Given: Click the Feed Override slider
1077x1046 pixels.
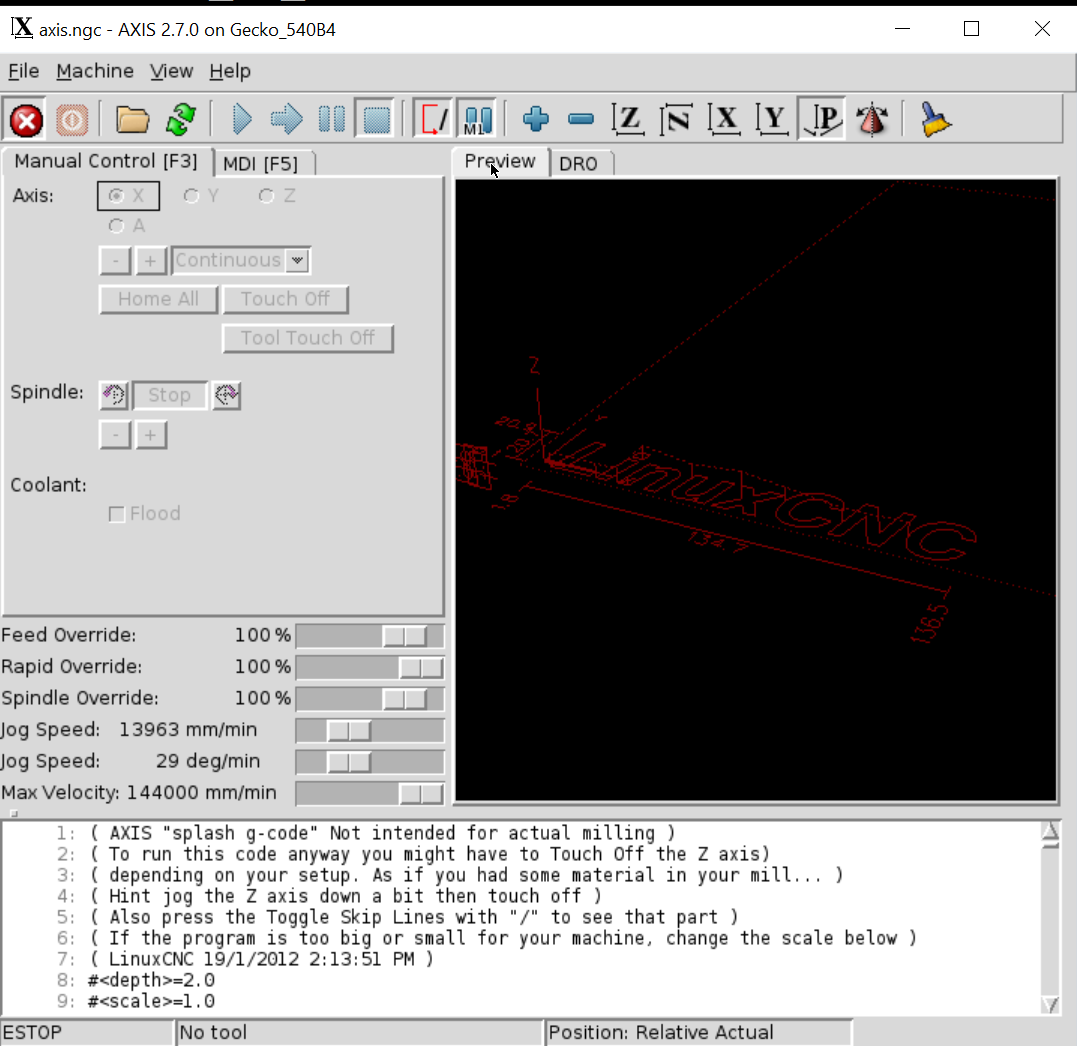Looking at the screenshot, I should (369, 636).
